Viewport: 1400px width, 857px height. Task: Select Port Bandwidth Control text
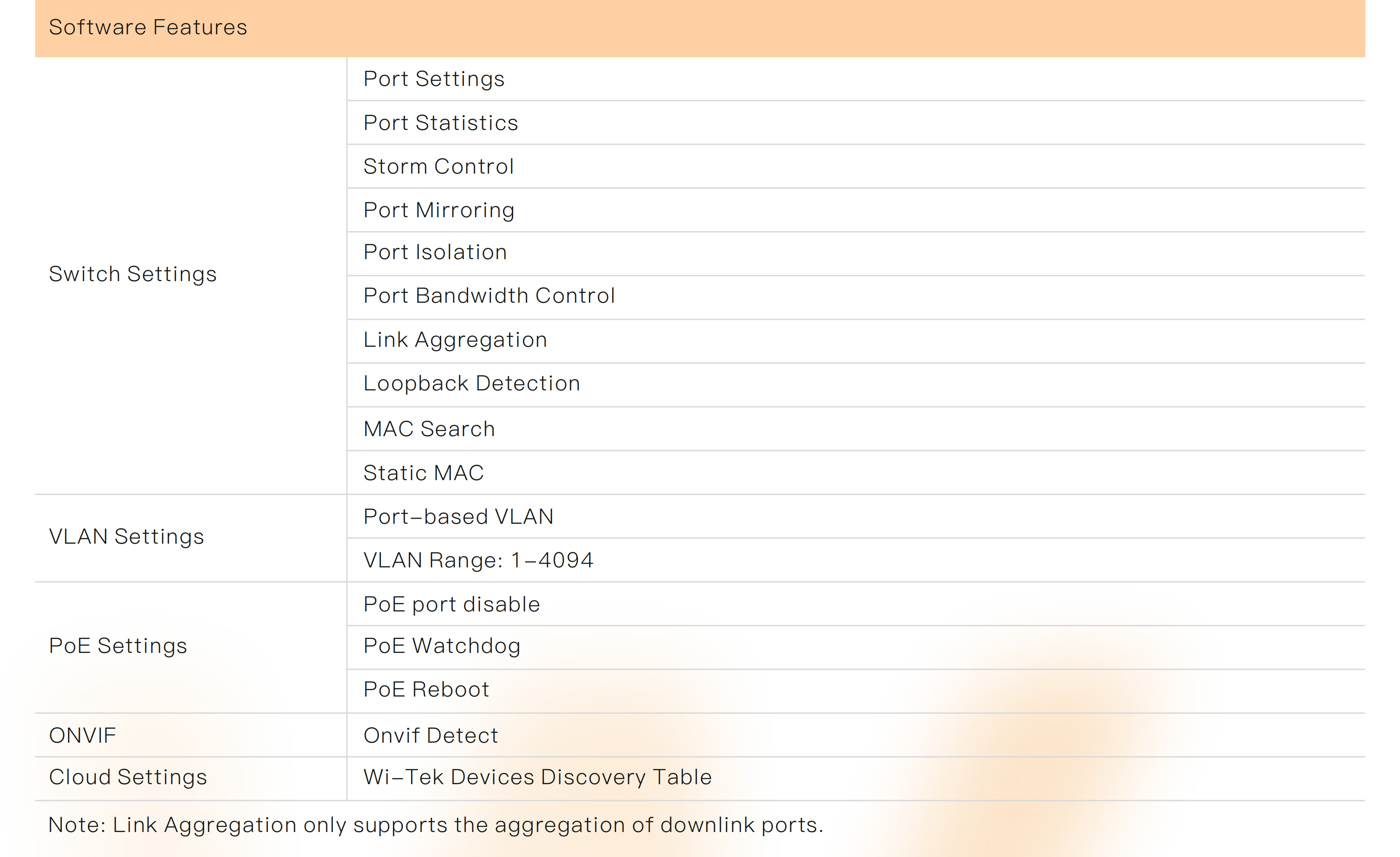pyautogui.click(x=489, y=296)
